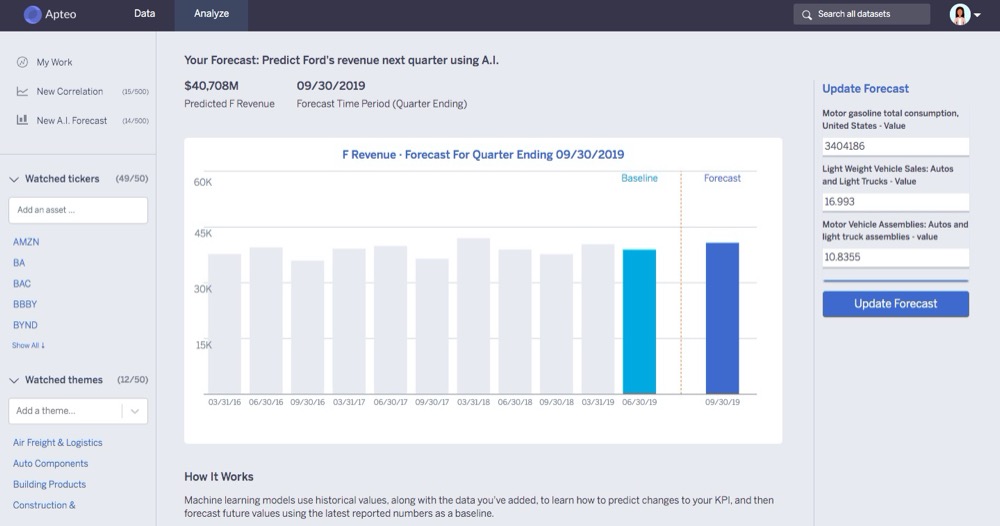Image resolution: width=1000 pixels, height=526 pixels.
Task: Click the My Work gauge icon
Action: tap(22, 62)
